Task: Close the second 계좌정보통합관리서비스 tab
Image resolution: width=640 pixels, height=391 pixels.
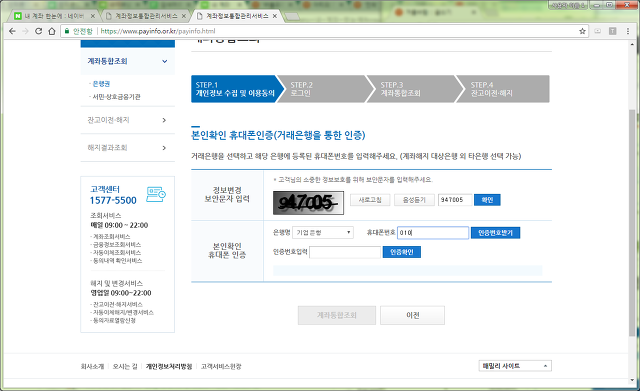Action: pyautogui.click(x=184, y=16)
